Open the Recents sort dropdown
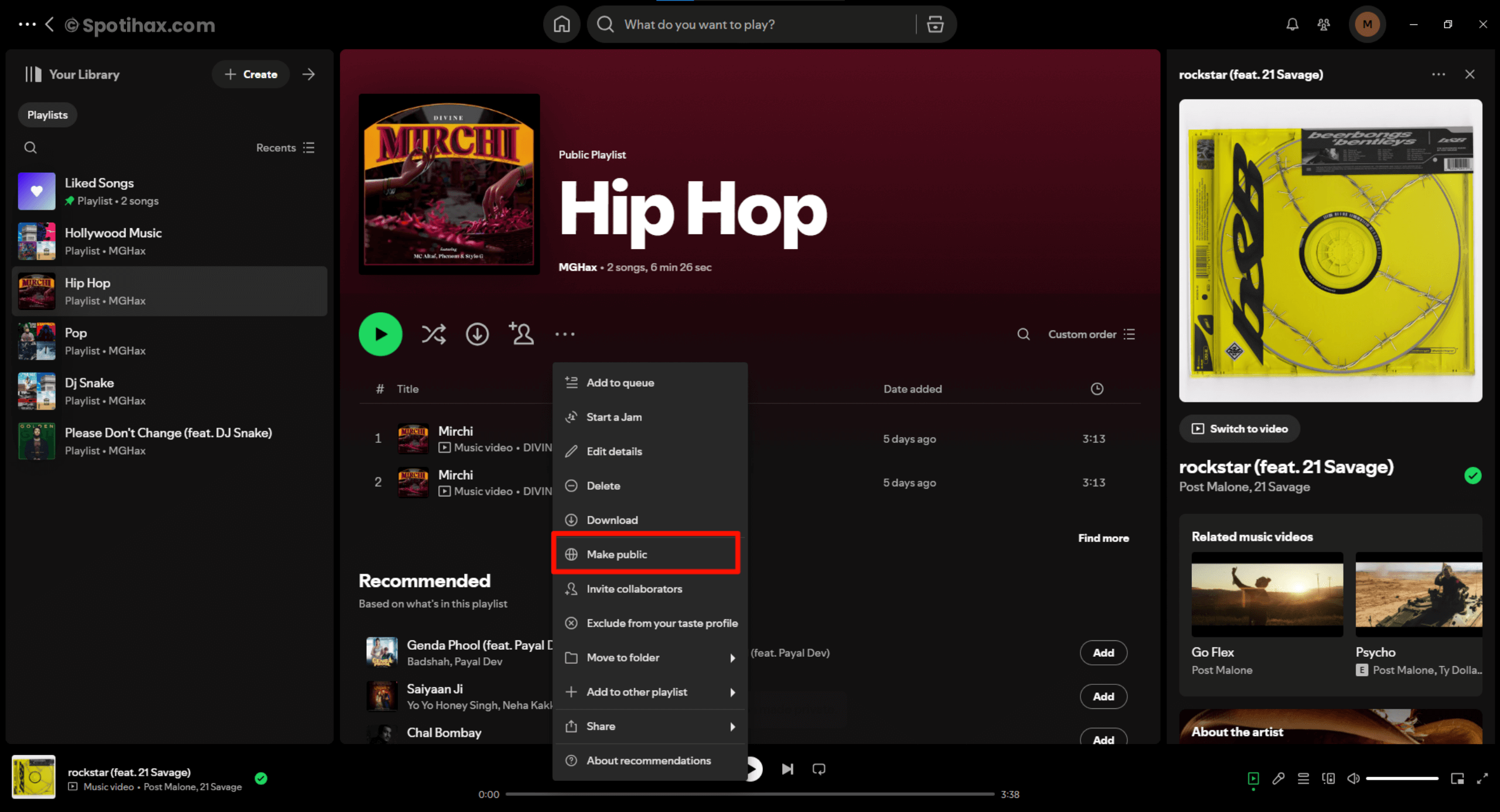The height and width of the screenshot is (812, 1500). click(x=285, y=148)
